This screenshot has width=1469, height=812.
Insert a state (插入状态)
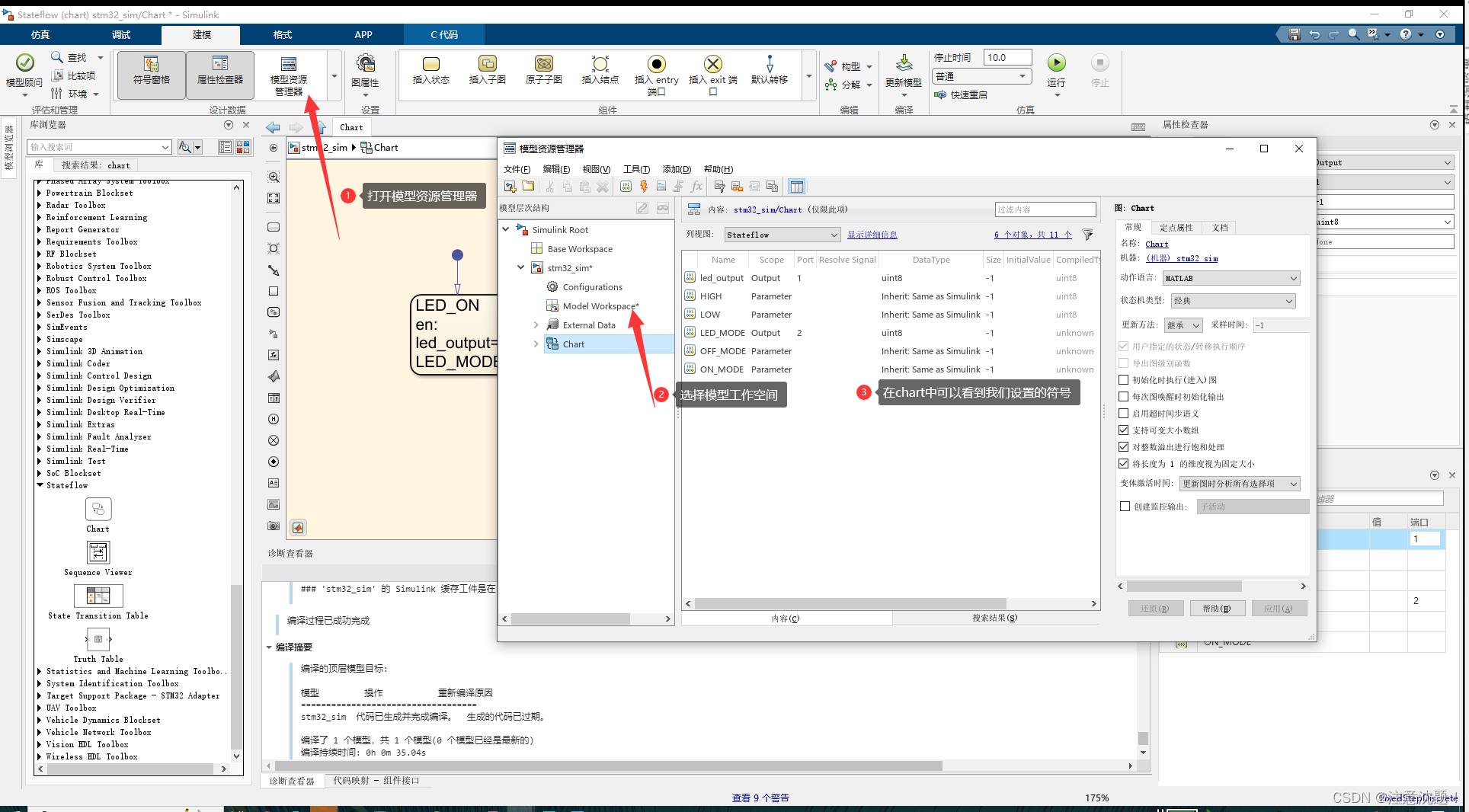[x=430, y=70]
